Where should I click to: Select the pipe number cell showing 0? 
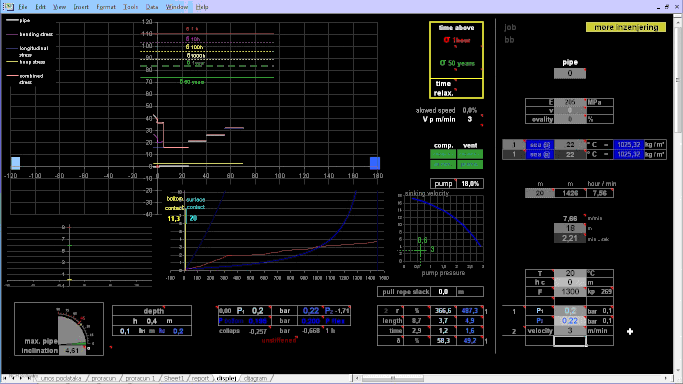[x=569, y=73]
